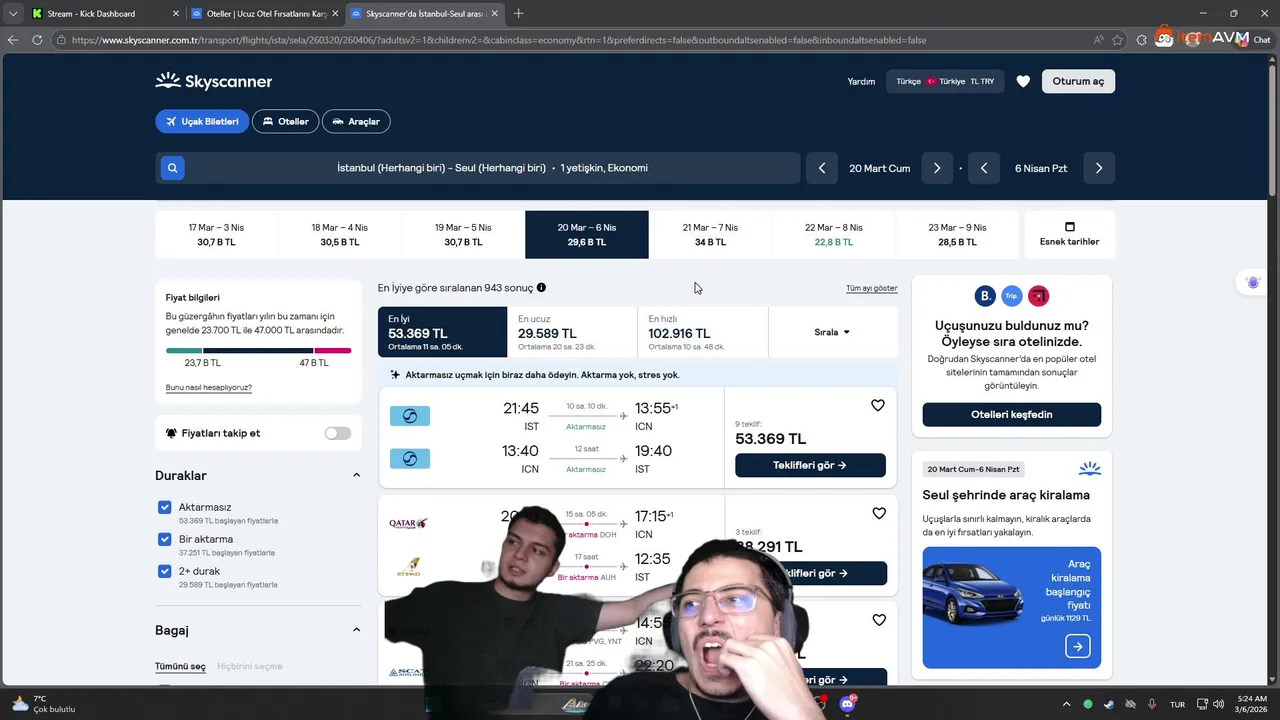Collapse the Duraklar filter section
Screen dimensions: 1280x720
[356, 475]
